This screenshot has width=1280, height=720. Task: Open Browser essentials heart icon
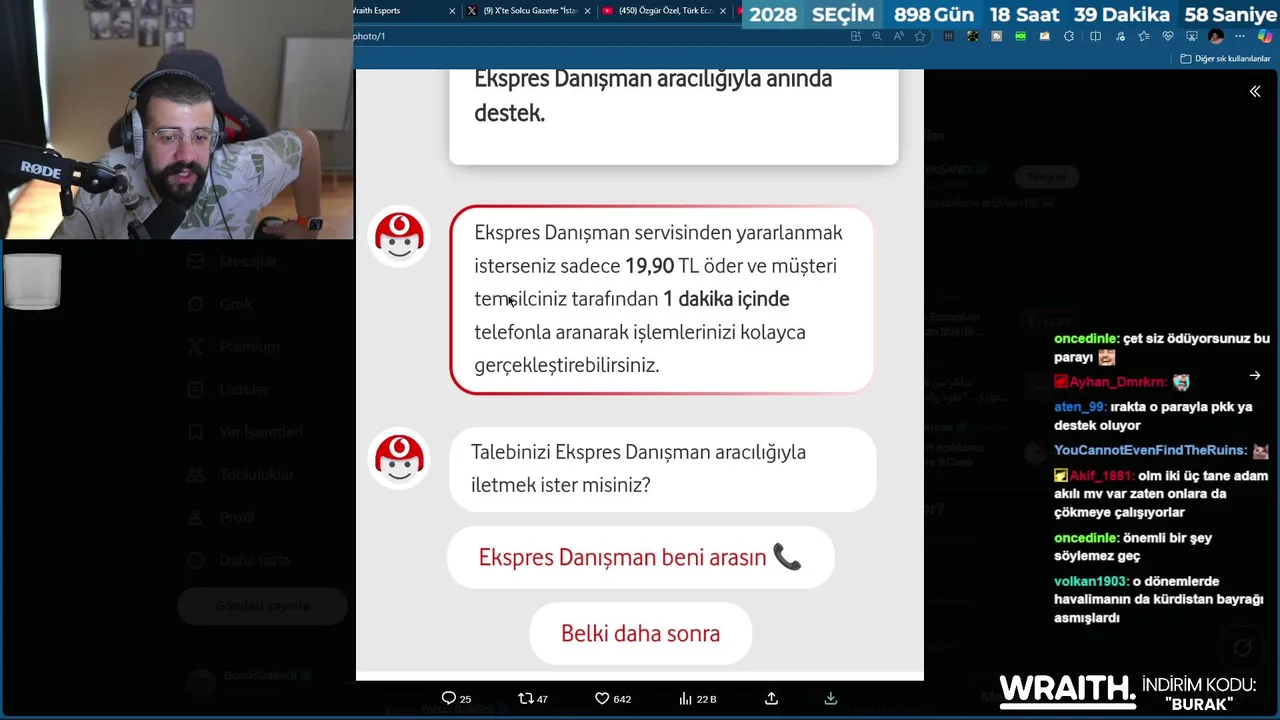pos(1168,36)
